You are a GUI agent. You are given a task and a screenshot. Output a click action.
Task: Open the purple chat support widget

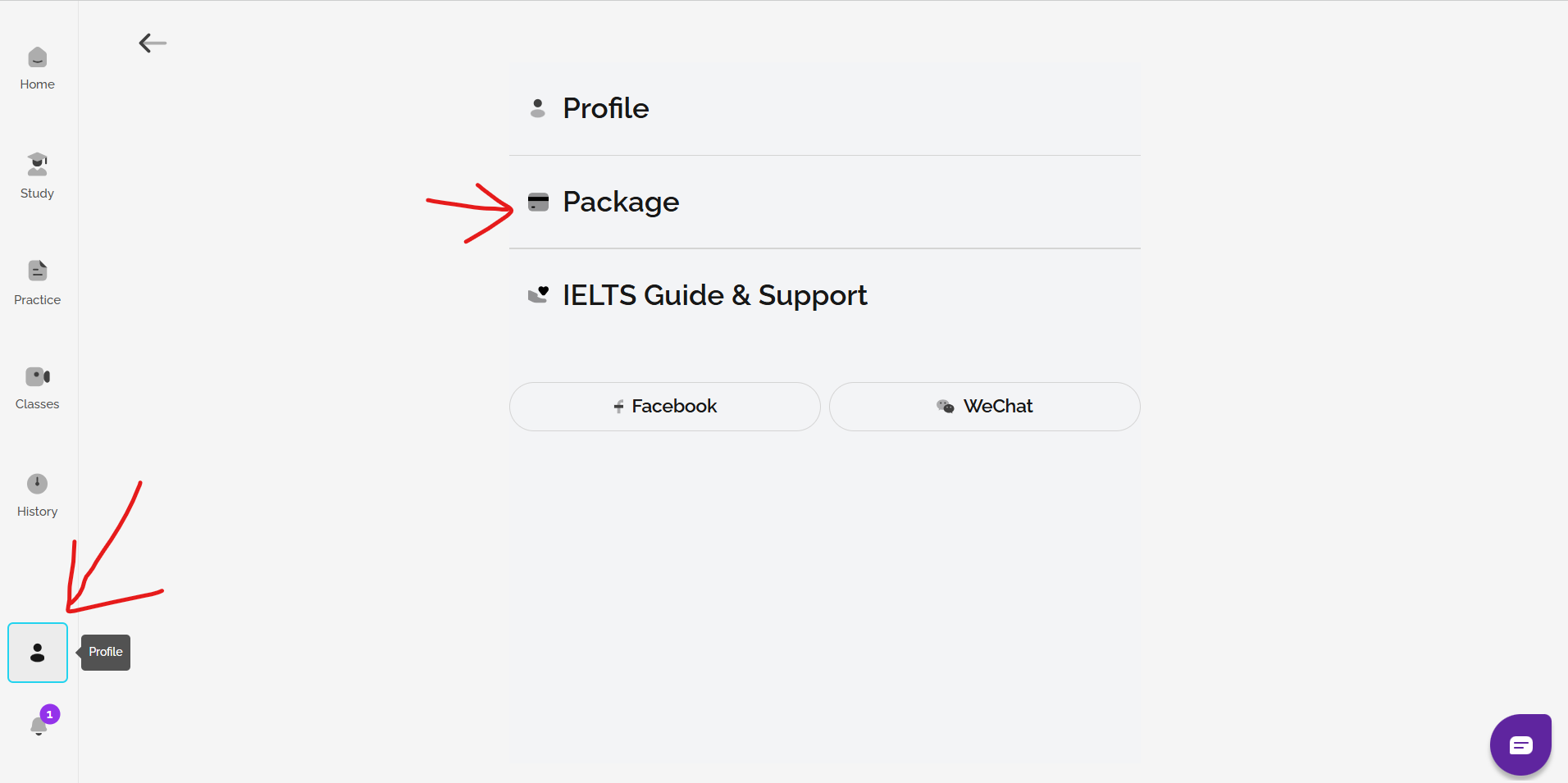point(1520,744)
